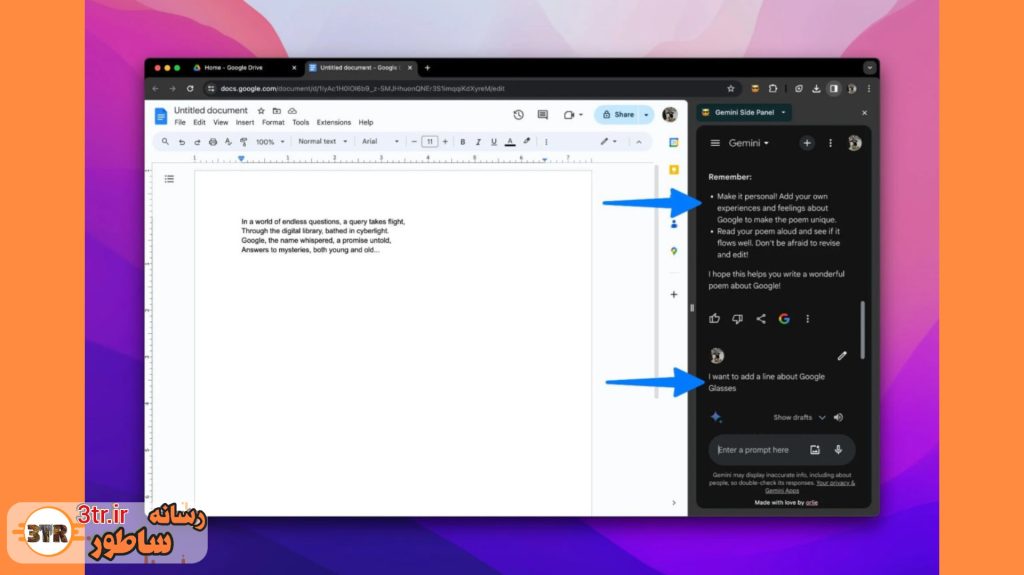This screenshot has height=575, width=1024.
Task: Open the Gemini hamburger menu
Action: (x=715, y=143)
